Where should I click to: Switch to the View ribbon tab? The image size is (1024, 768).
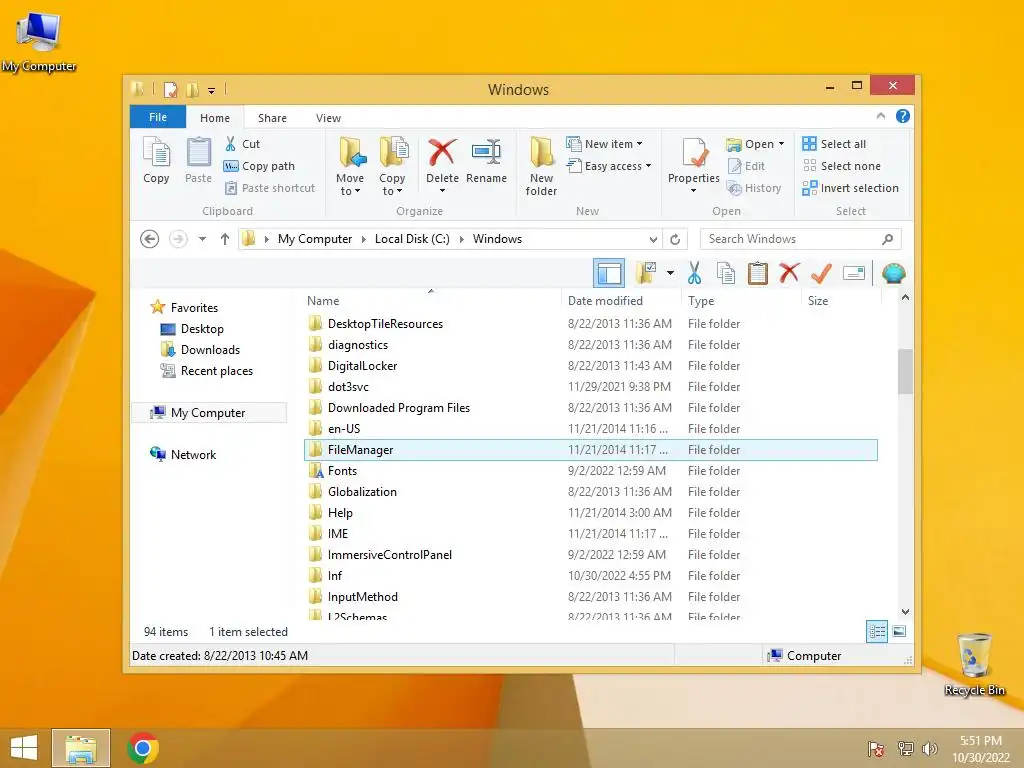(328, 118)
